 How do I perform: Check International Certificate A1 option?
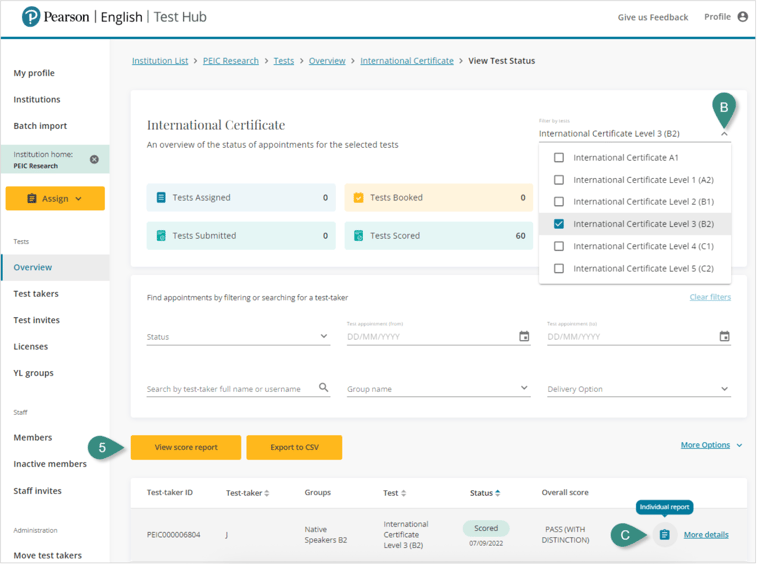559,158
